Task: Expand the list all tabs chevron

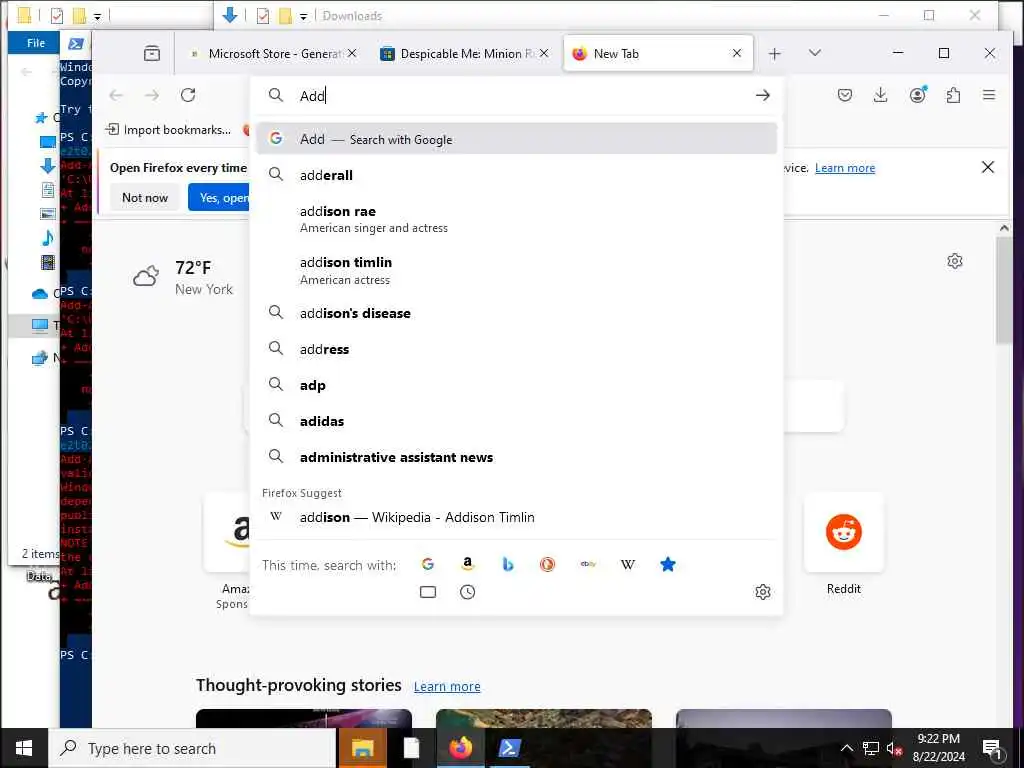Action: coord(814,53)
